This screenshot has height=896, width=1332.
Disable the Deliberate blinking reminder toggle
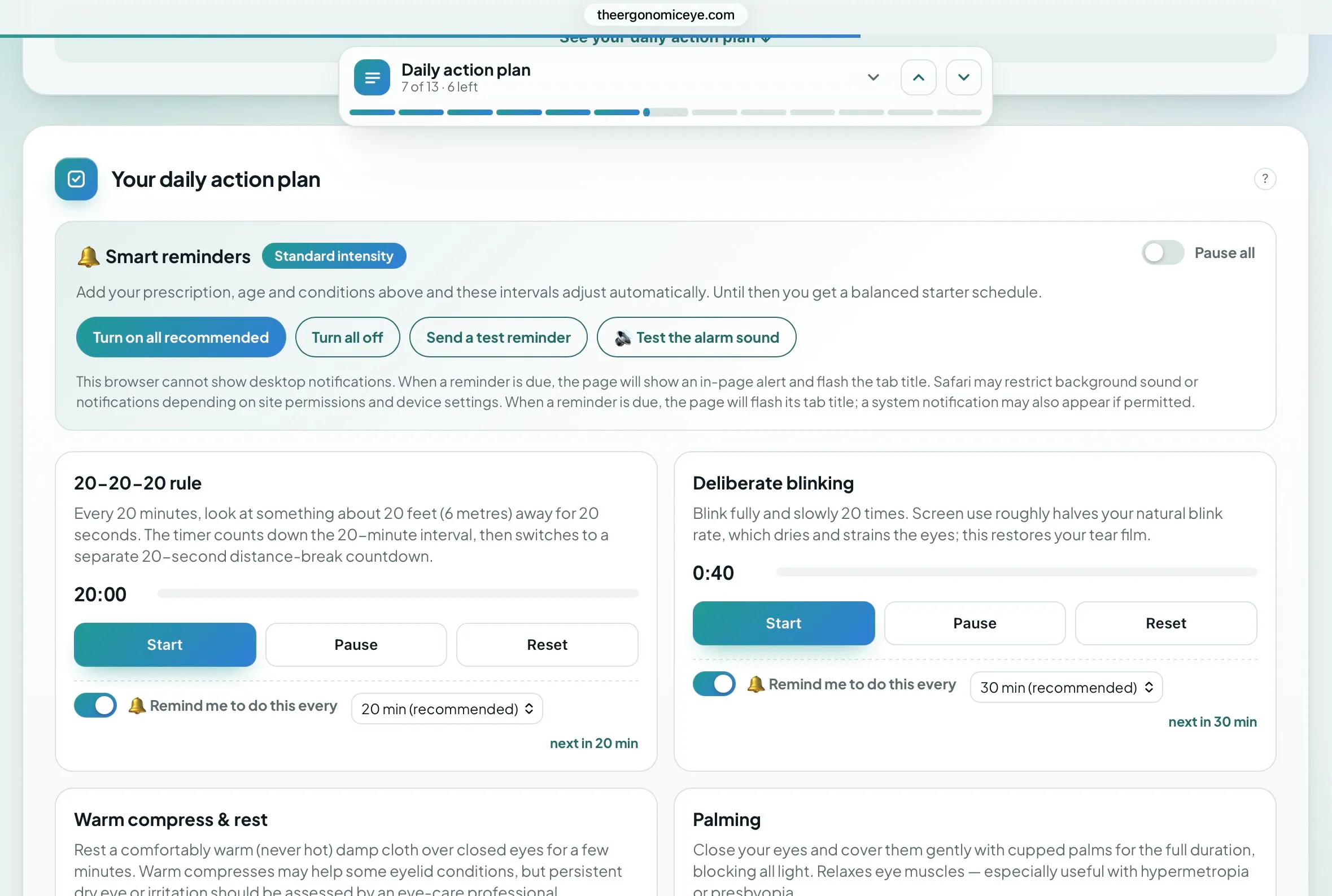click(714, 683)
